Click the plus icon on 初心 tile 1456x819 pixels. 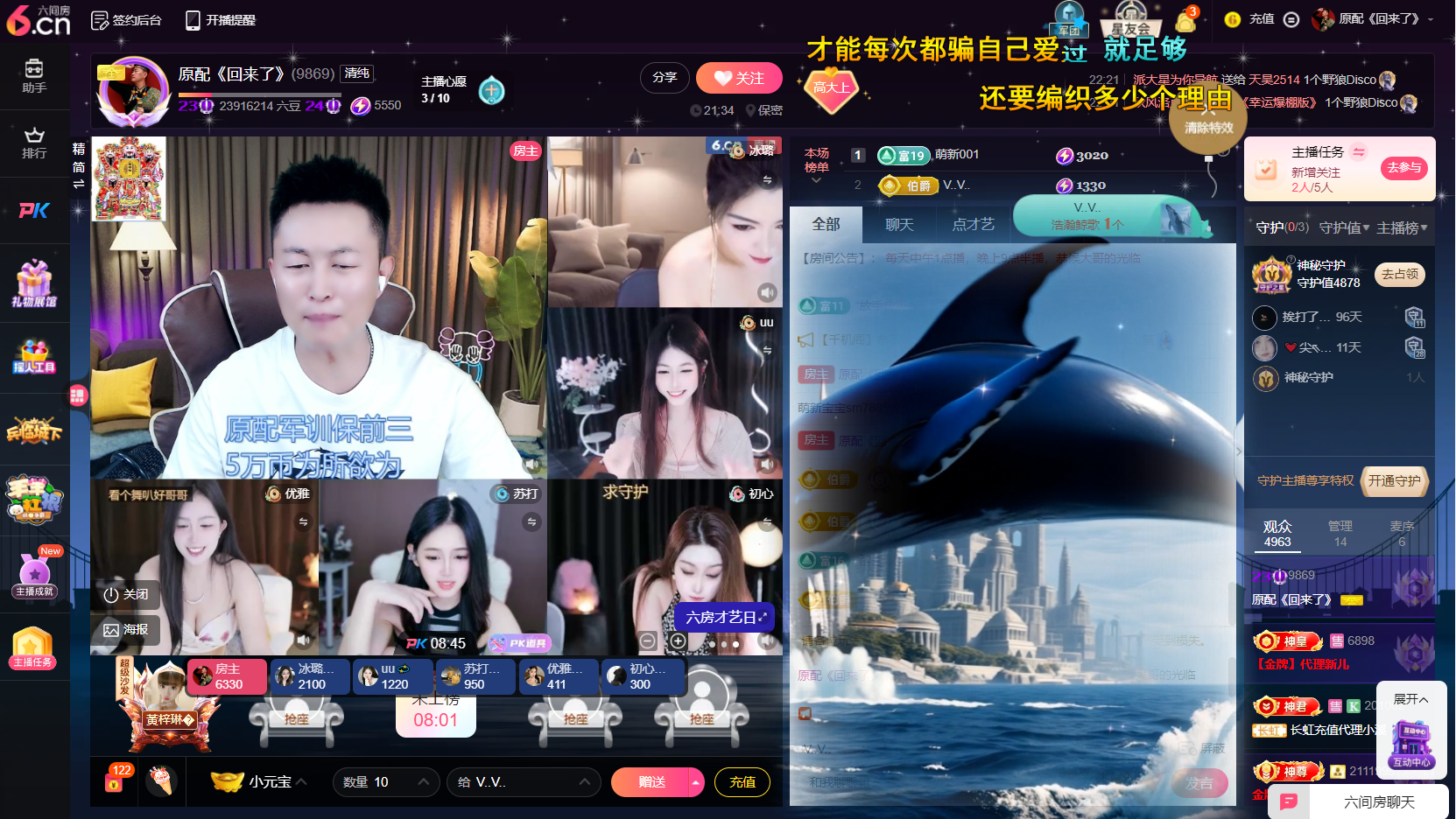679,640
